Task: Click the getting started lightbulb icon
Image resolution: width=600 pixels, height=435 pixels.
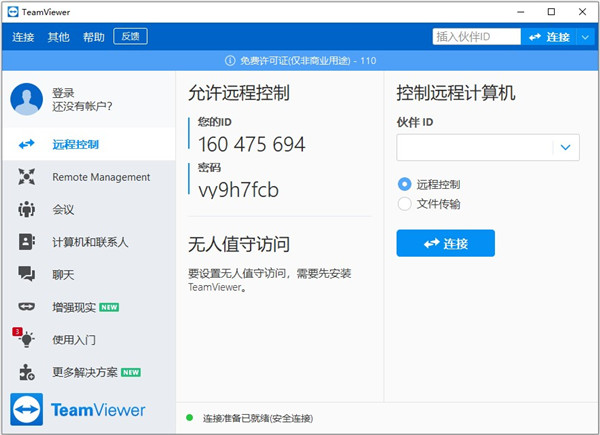Action: [27, 339]
